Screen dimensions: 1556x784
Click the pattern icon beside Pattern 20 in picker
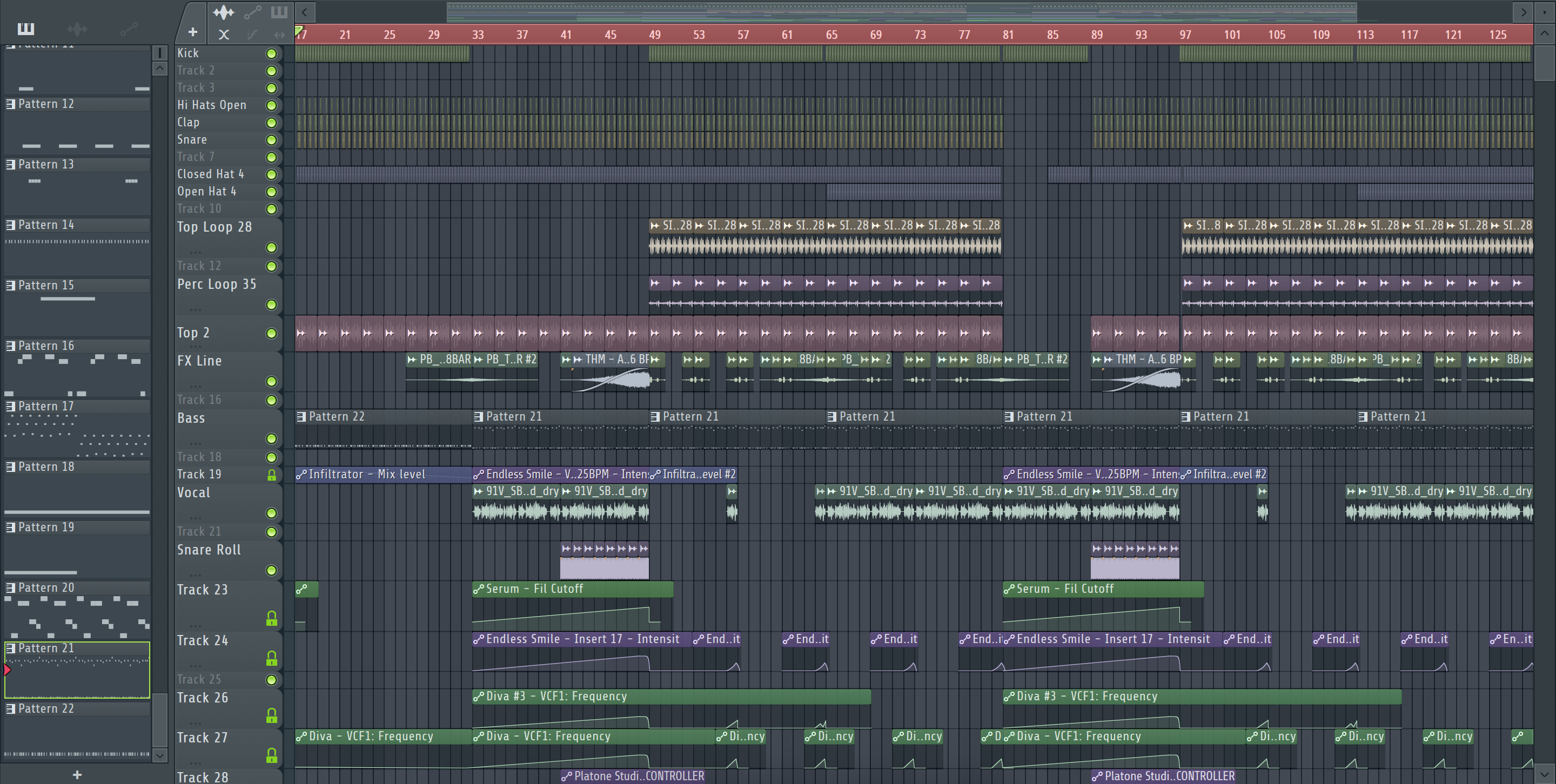click(10, 588)
